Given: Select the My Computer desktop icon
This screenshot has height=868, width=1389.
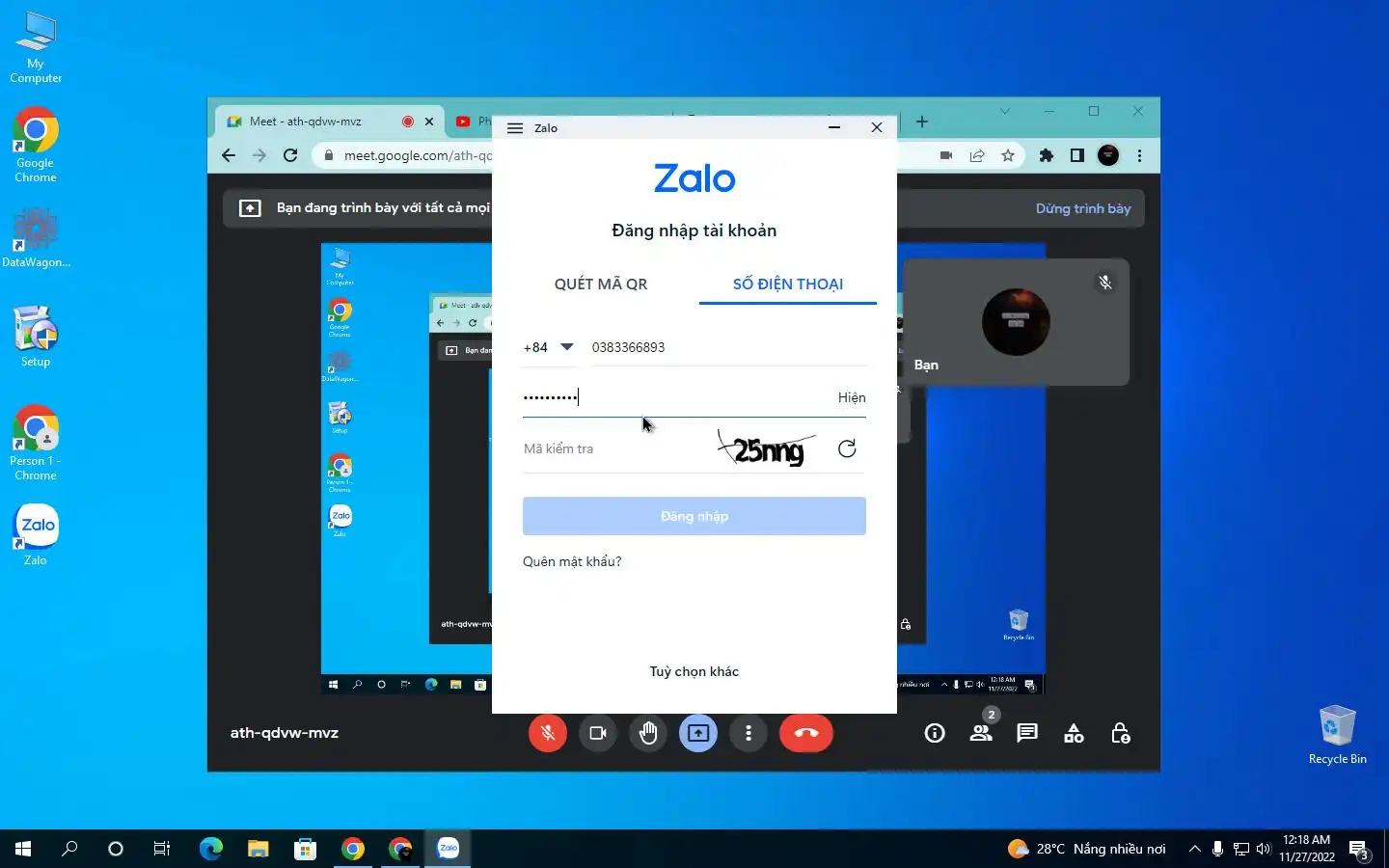Looking at the screenshot, I should [x=36, y=46].
